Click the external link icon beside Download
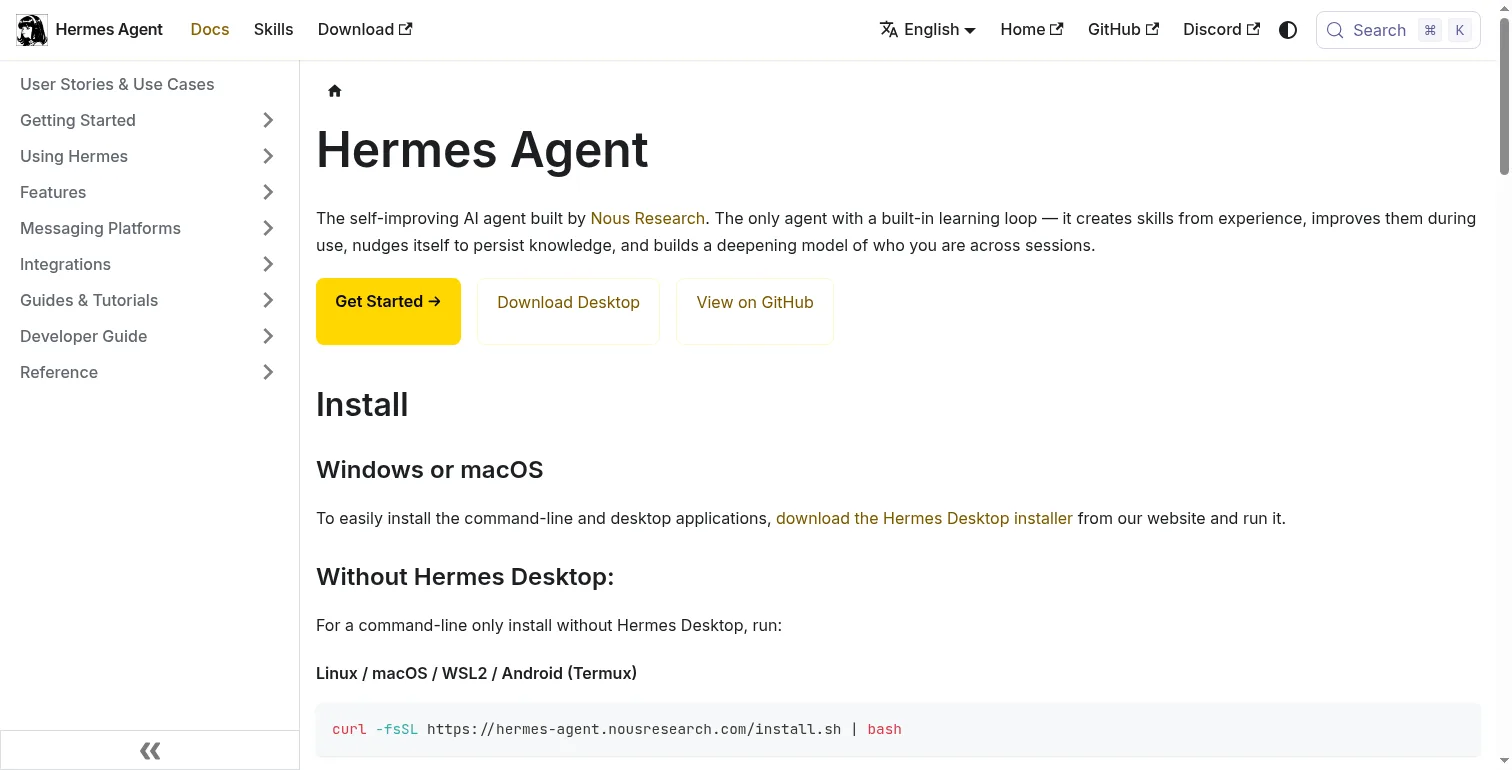The width and height of the screenshot is (1512, 770). [x=406, y=29]
